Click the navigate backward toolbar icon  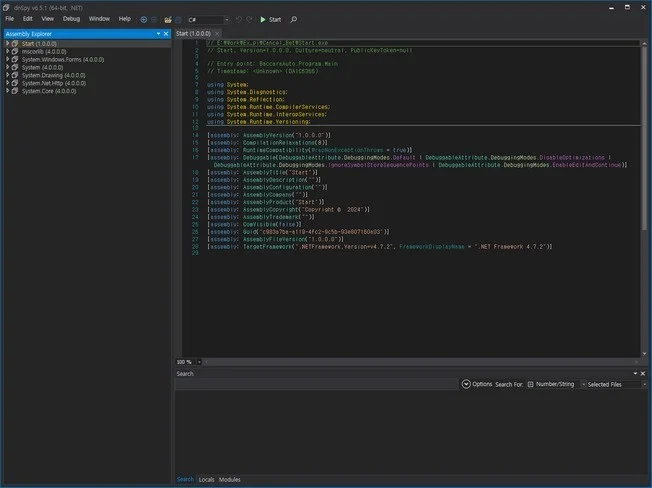143,20
